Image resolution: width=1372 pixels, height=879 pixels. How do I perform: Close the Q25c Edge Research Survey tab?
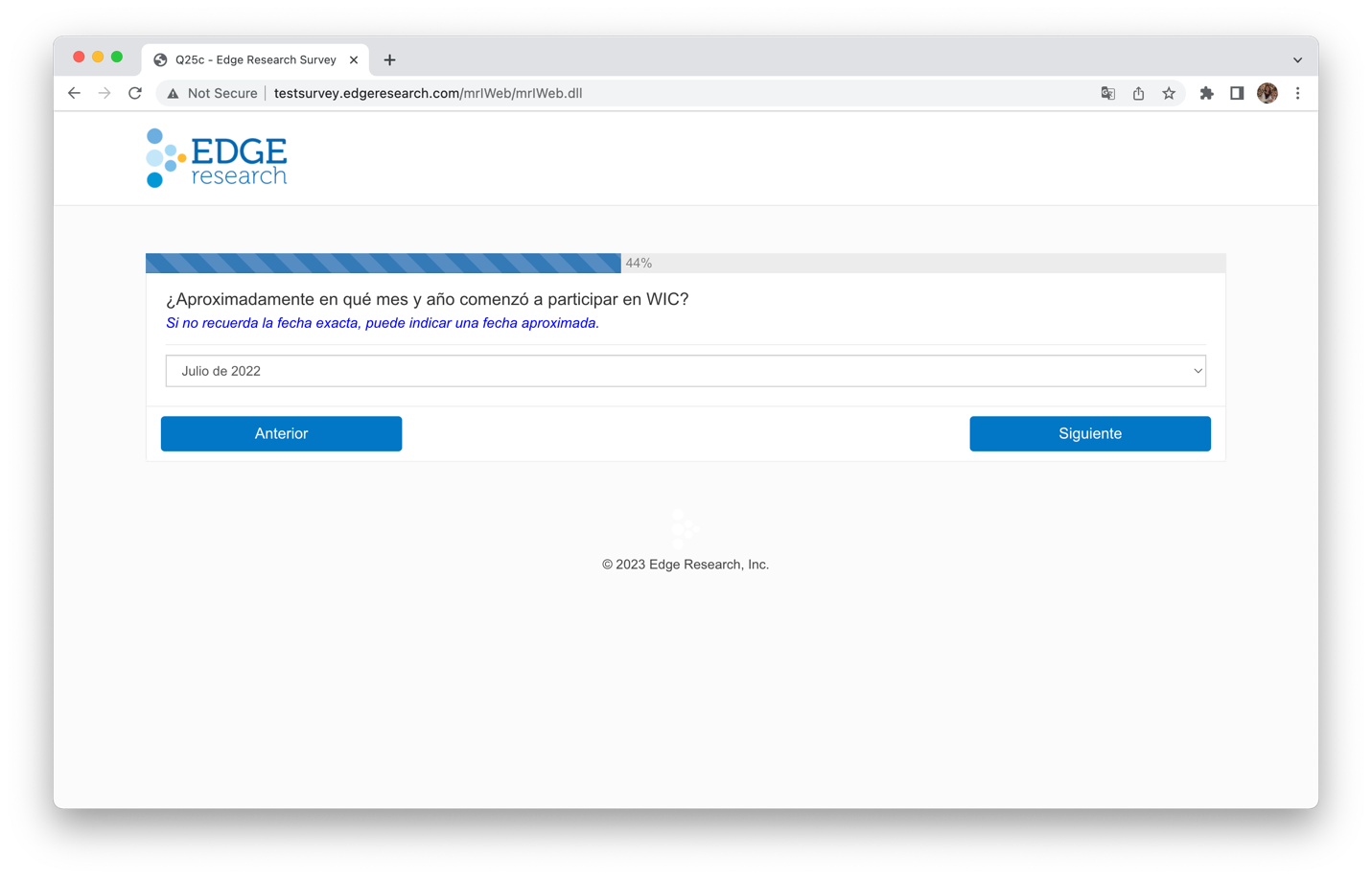[354, 59]
